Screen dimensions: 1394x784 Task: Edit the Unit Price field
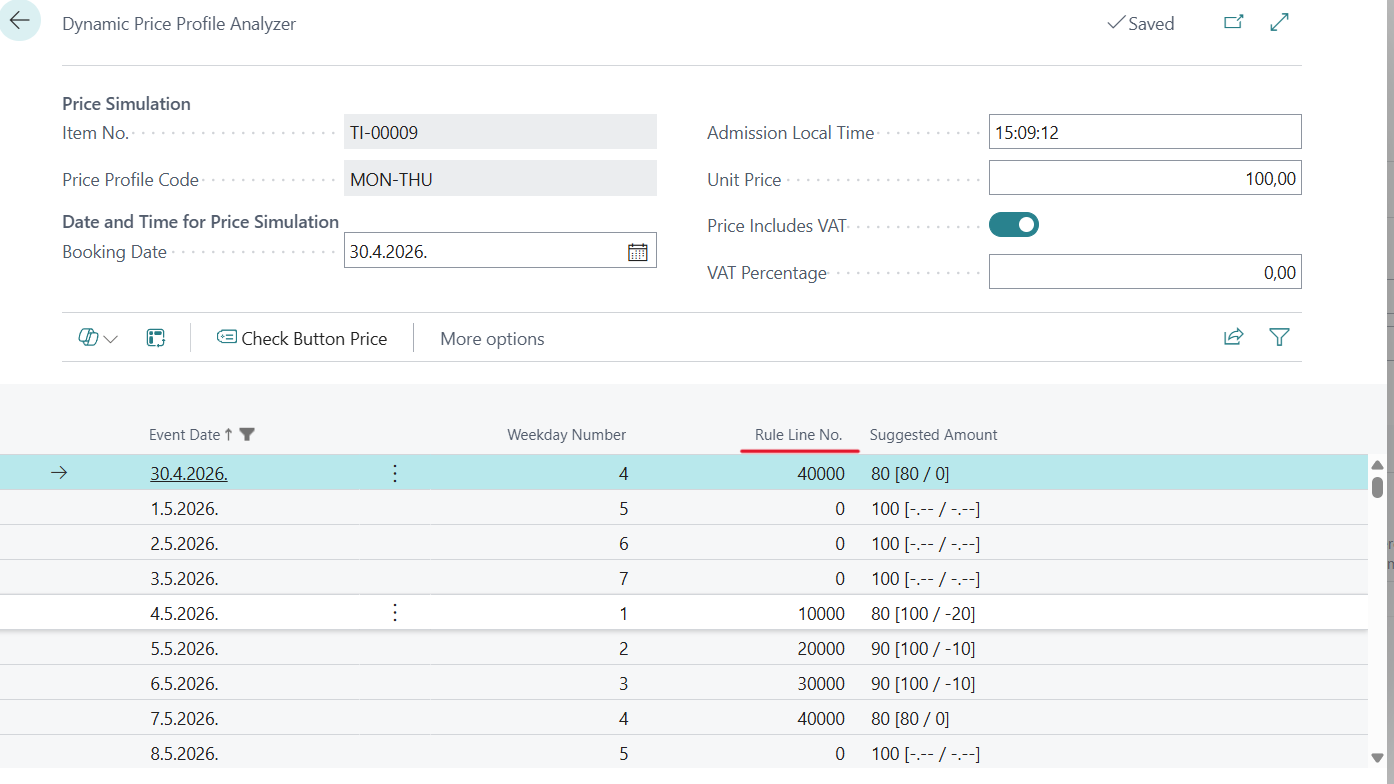pos(1145,179)
